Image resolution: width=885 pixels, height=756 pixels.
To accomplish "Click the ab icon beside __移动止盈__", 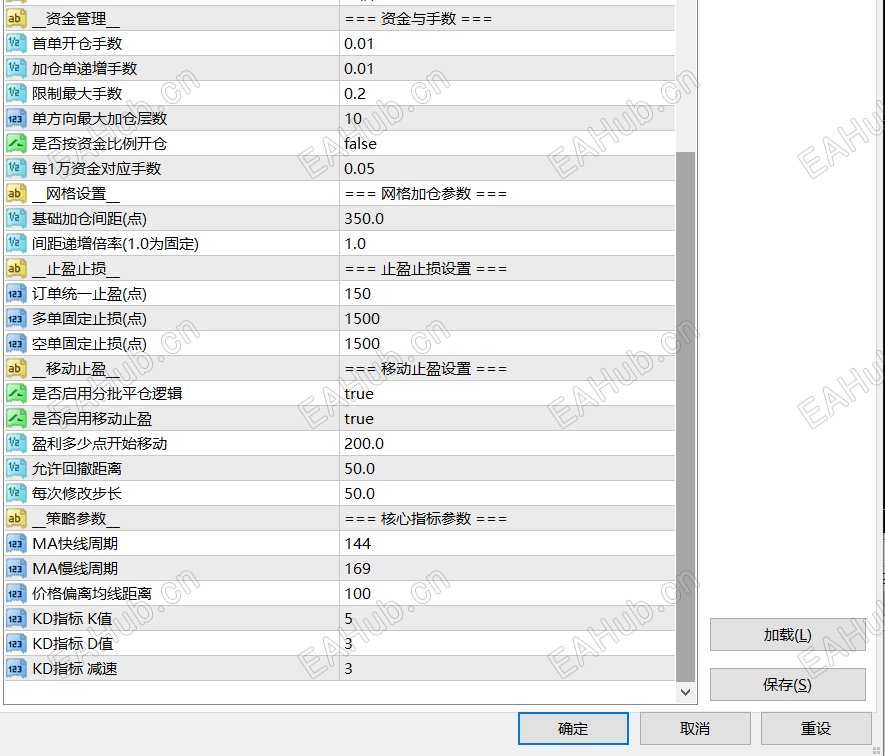I will pos(15,368).
